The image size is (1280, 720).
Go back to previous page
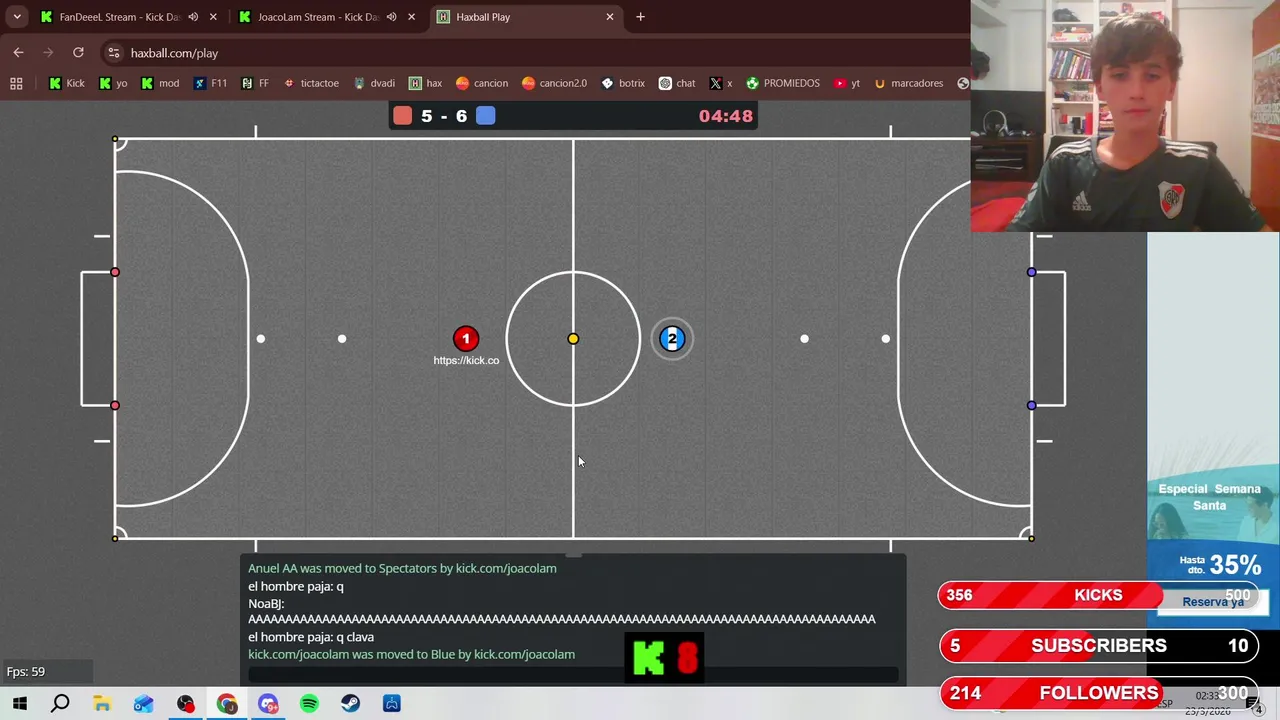click(x=18, y=53)
